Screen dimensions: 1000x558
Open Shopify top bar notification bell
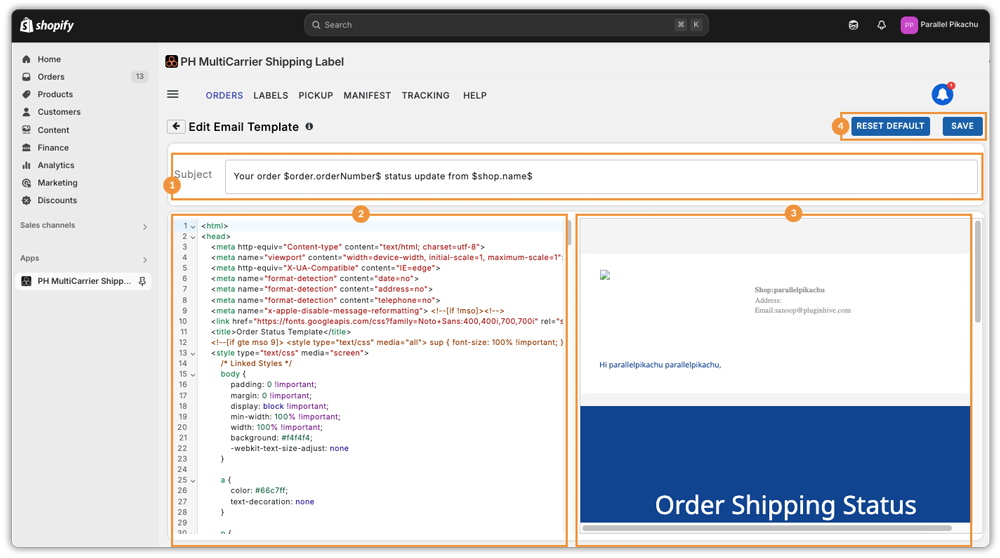881,25
